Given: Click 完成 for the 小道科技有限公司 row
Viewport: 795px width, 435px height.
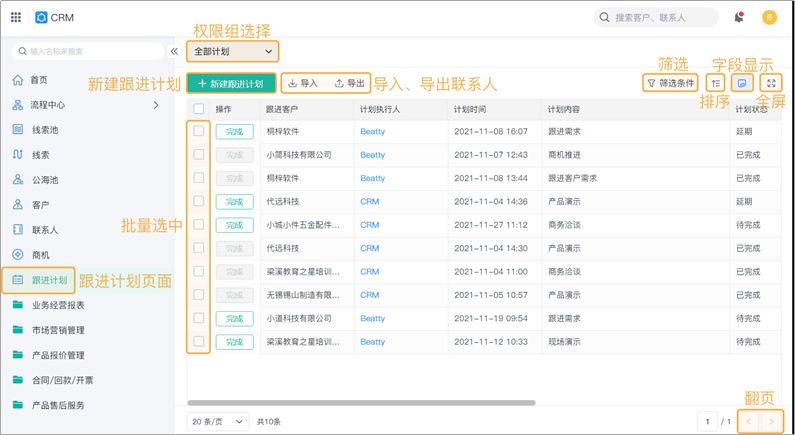Looking at the screenshot, I should coord(234,318).
